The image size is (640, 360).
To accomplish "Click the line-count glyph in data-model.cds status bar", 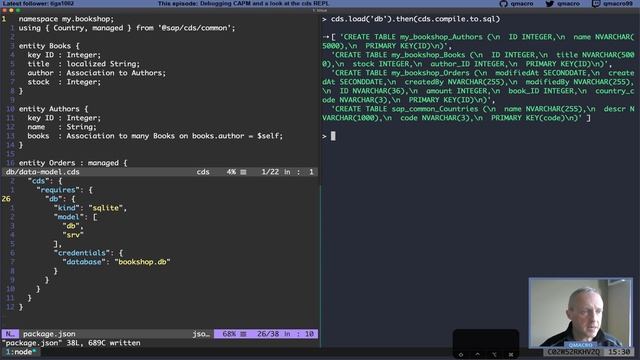I will 243,172.
